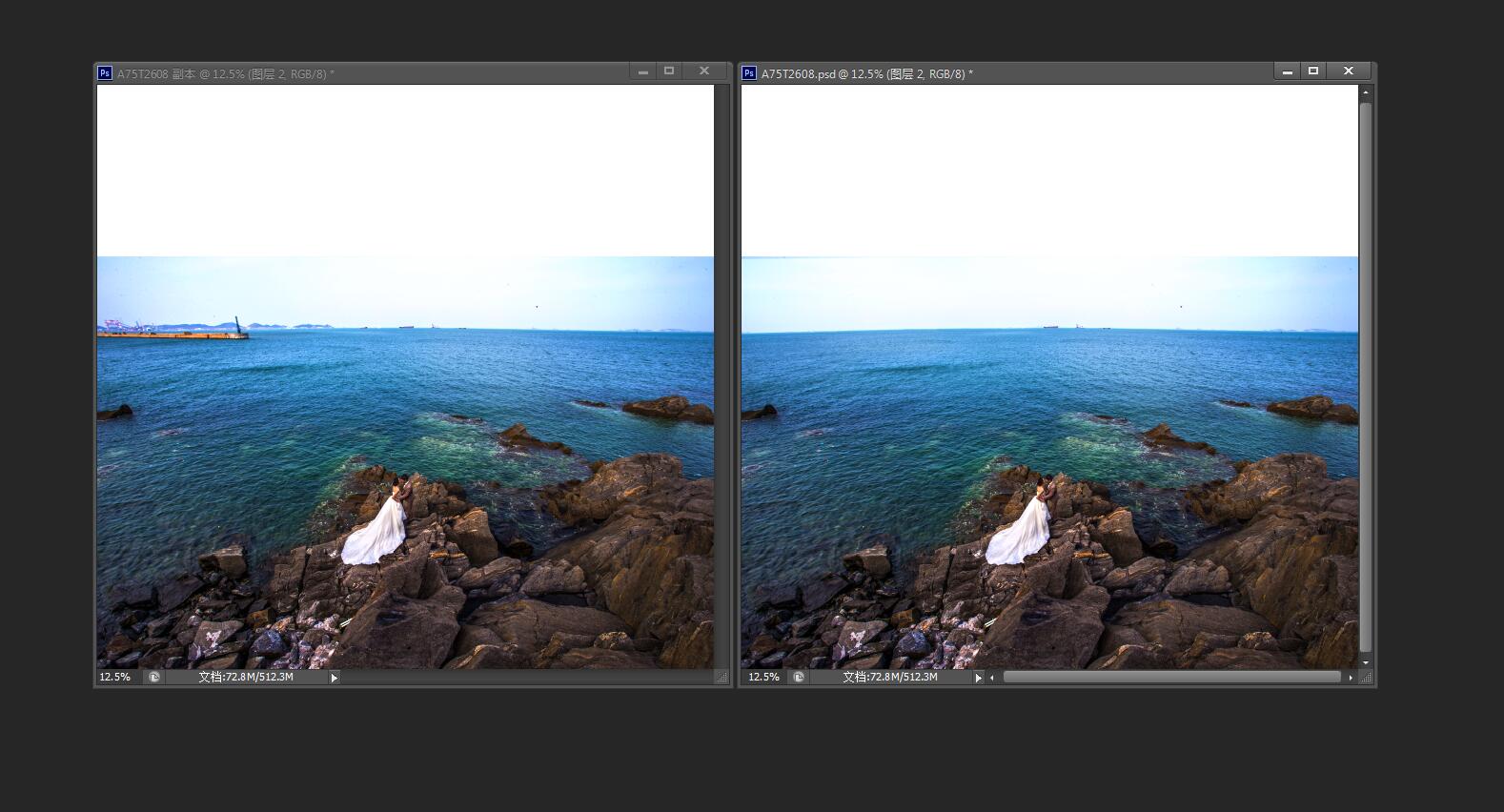Click the status bar round icon in left window

coord(154,678)
